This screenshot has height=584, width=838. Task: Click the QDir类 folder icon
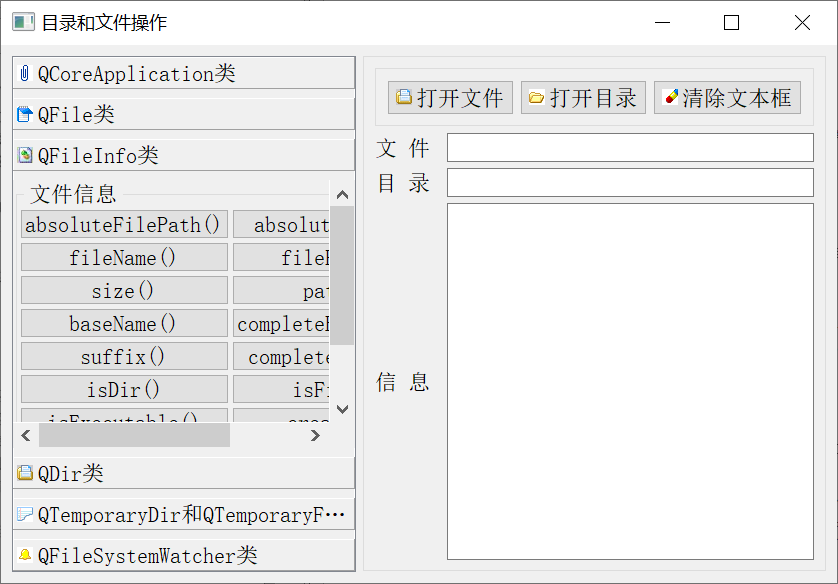(25, 472)
